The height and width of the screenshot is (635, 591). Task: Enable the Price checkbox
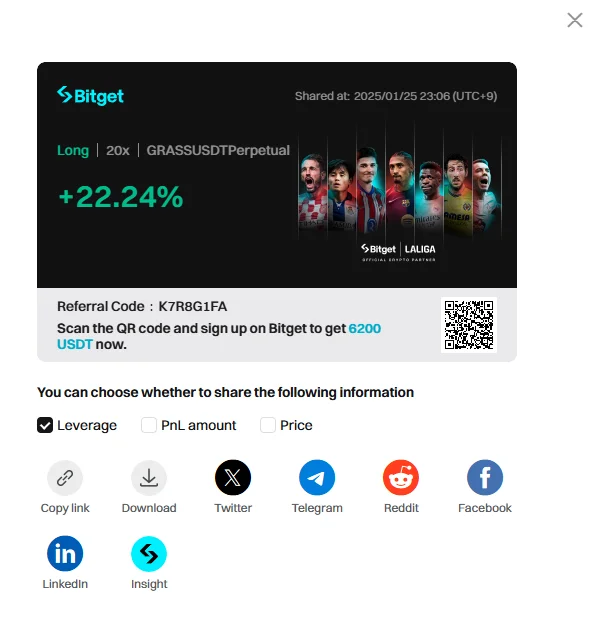(x=268, y=425)
